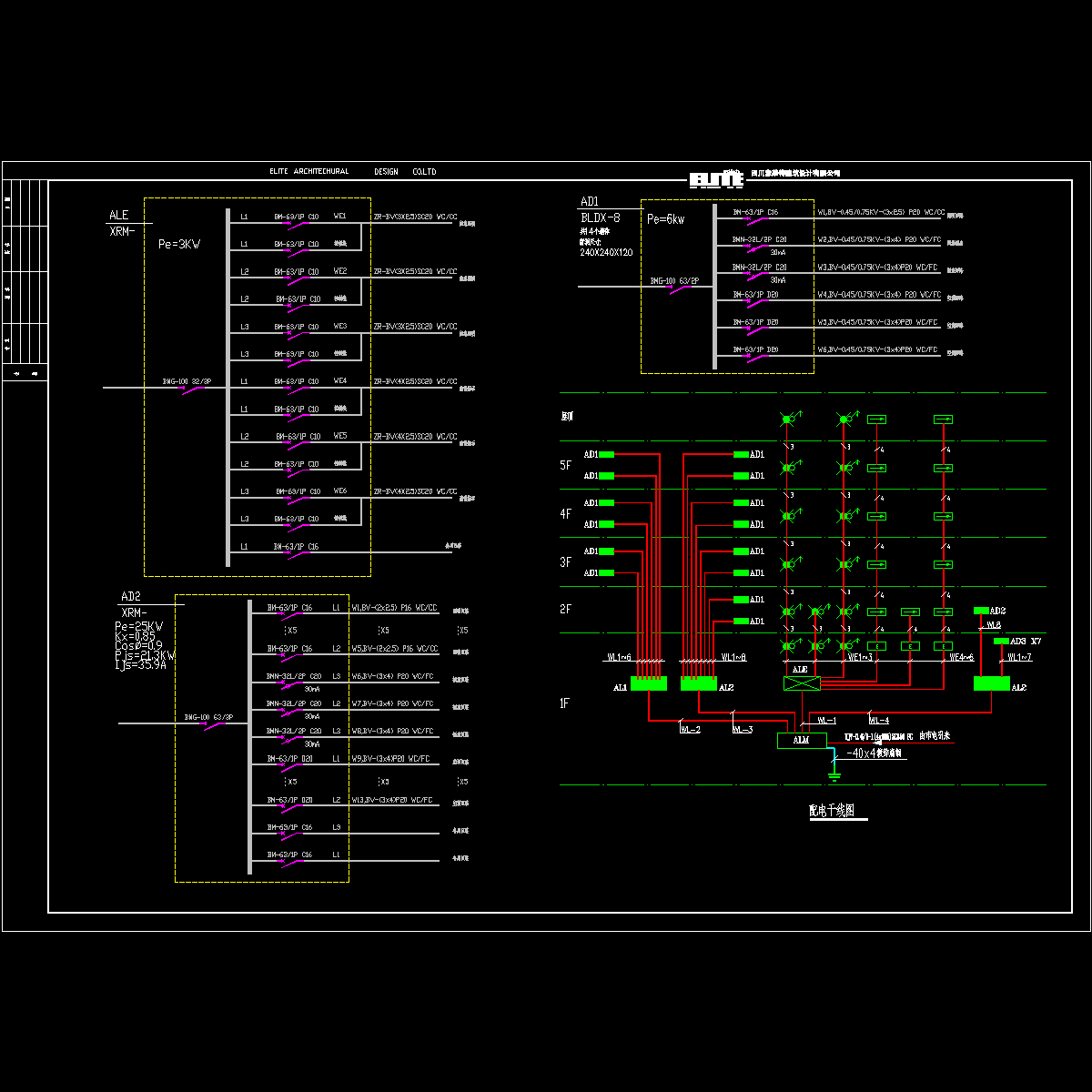Select the Pe=6kw text in AD1 panel

click(x=665, y=219)
